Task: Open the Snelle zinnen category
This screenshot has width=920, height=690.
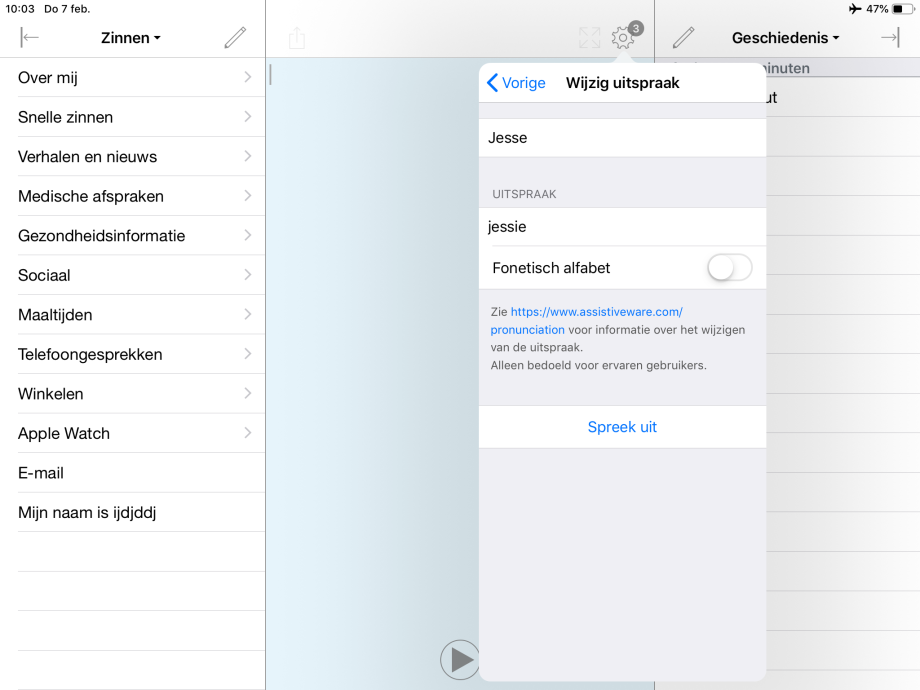Action: click(x=132, y=117)
